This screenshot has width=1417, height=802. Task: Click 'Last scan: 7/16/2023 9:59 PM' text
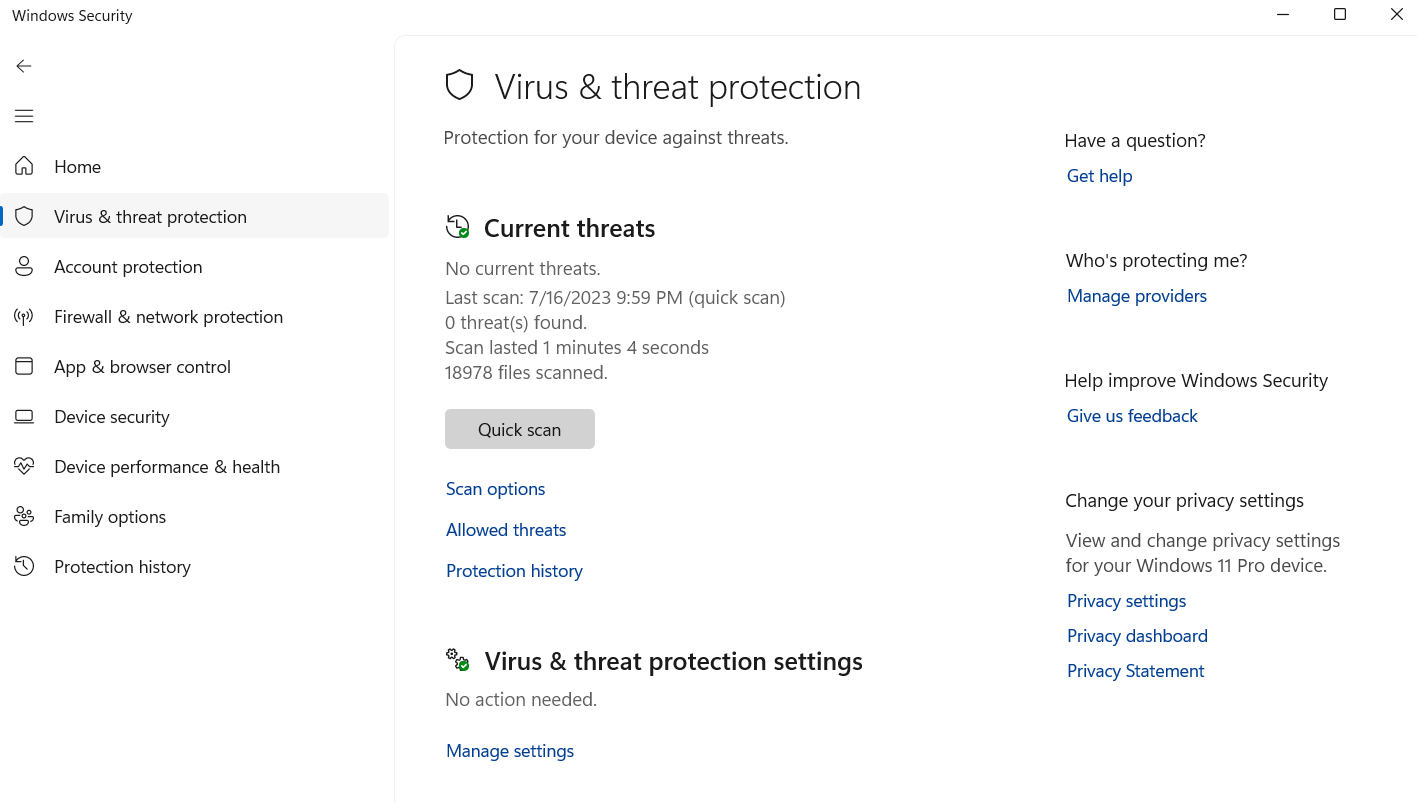coord(564,298)
